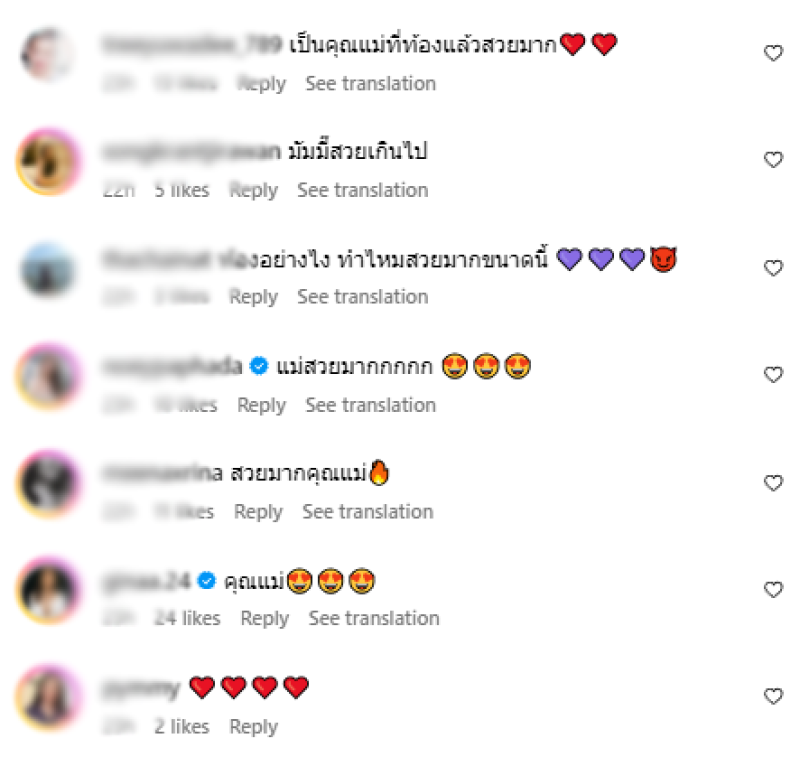800x757 pixels.
Task: Reply to the first comment with red hearts
Action: click(262, 84)
